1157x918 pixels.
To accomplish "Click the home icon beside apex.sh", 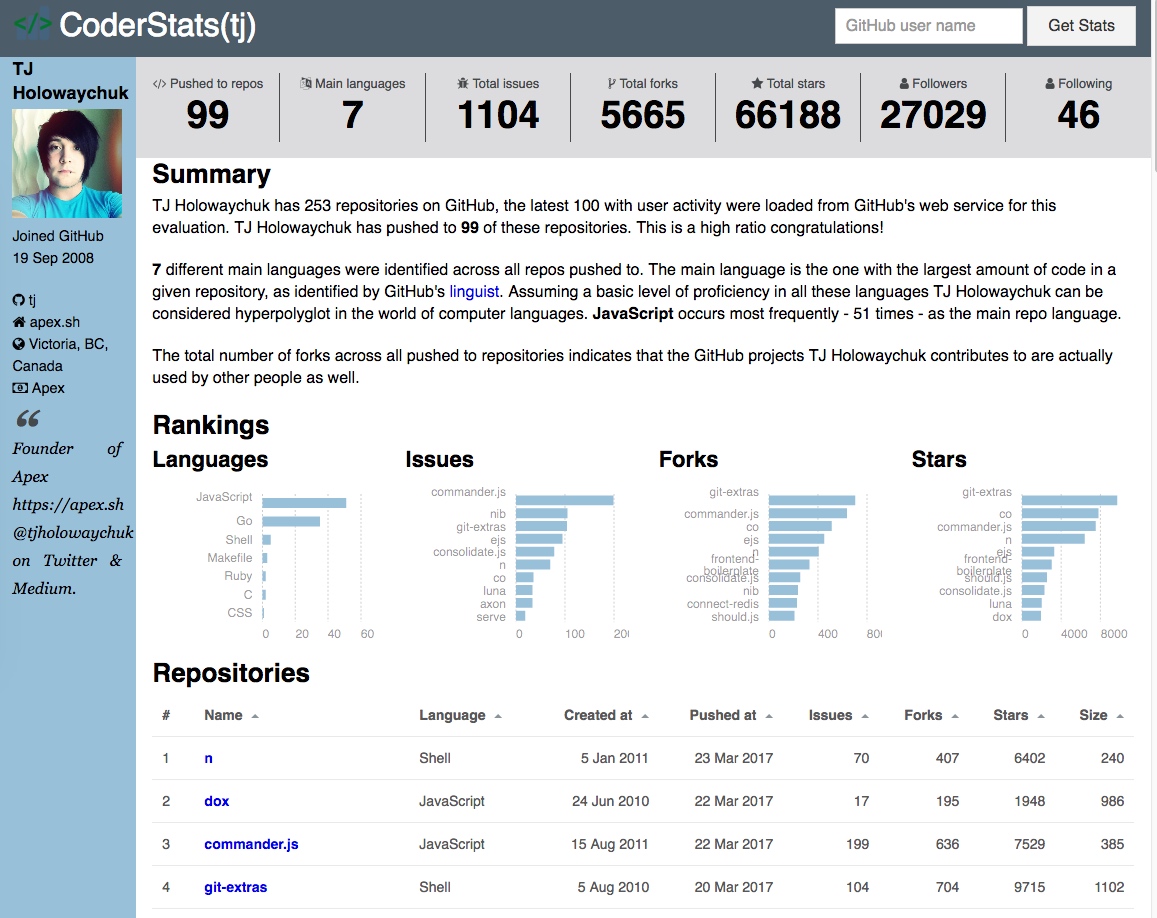I will tap(19, 322).
